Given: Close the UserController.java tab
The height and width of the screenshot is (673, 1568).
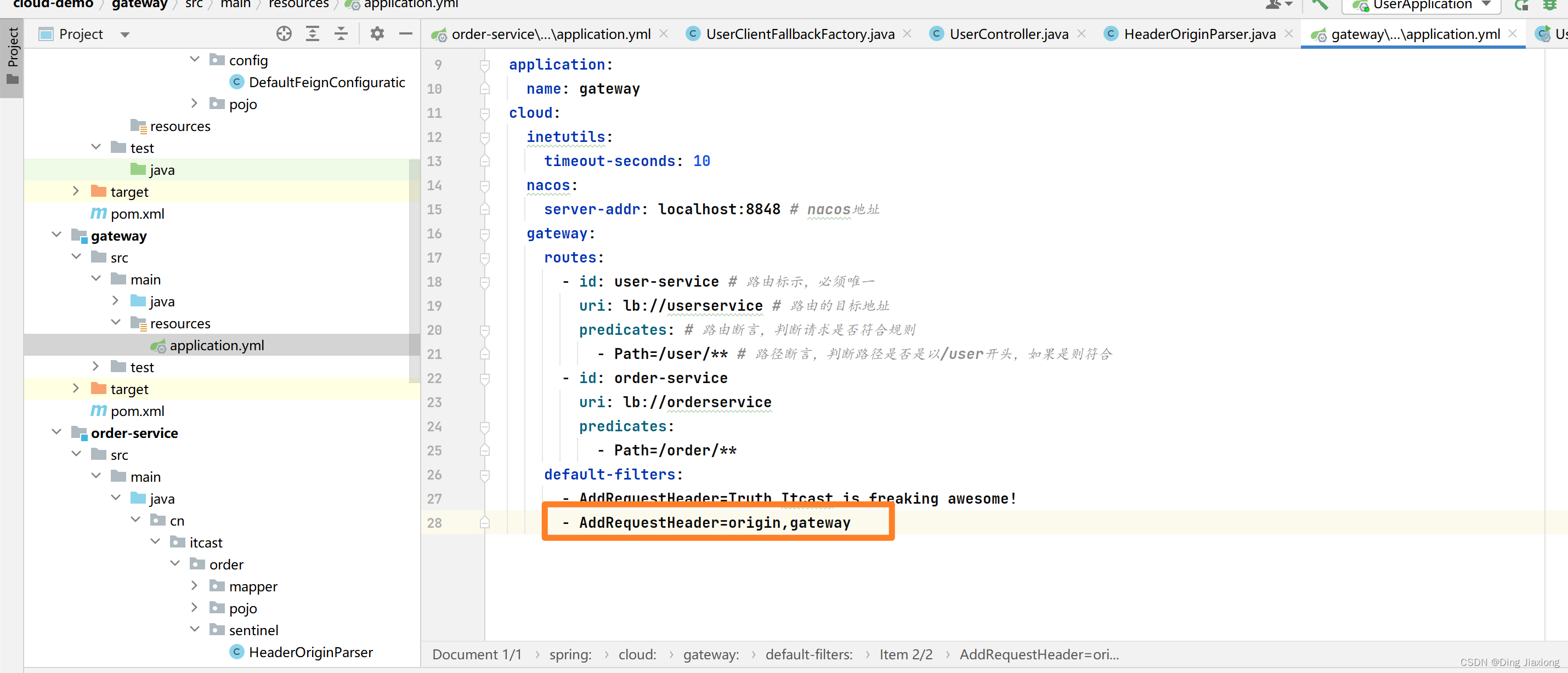Looking at the screenshot, I should pos(1082,34).
